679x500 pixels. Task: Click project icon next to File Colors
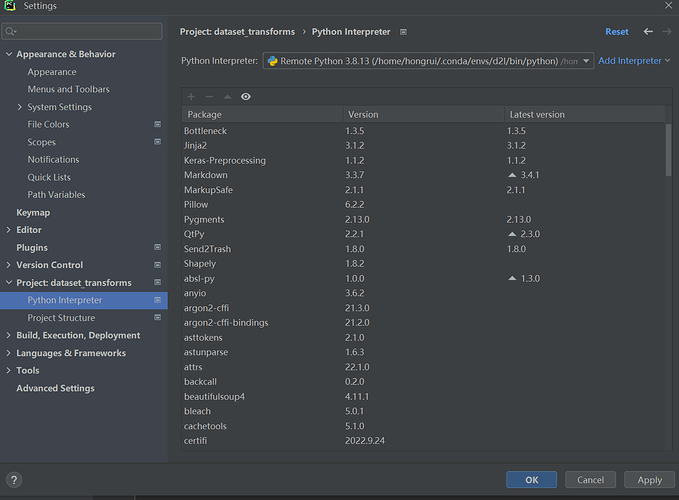point(158,124)
